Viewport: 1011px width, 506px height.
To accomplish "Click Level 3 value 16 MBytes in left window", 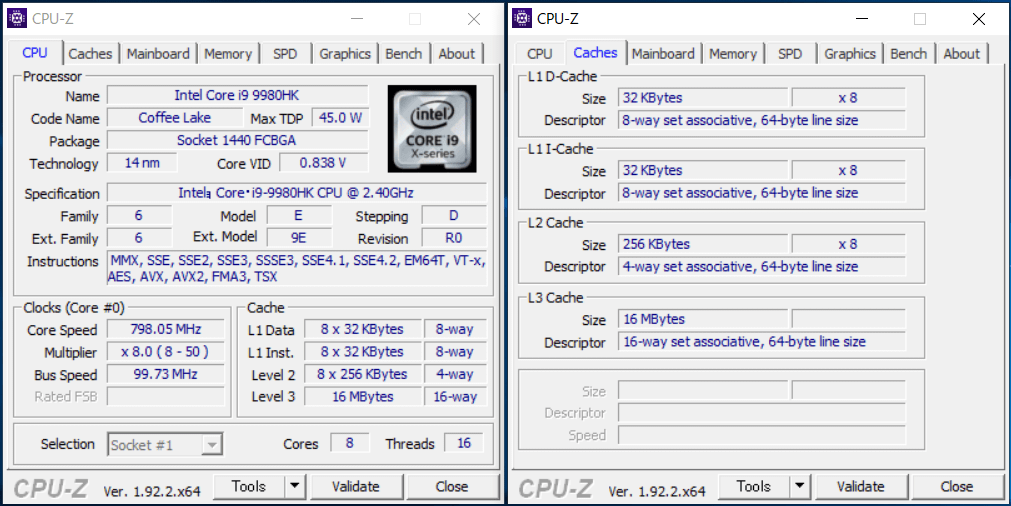I will click(x=362, y=396).
